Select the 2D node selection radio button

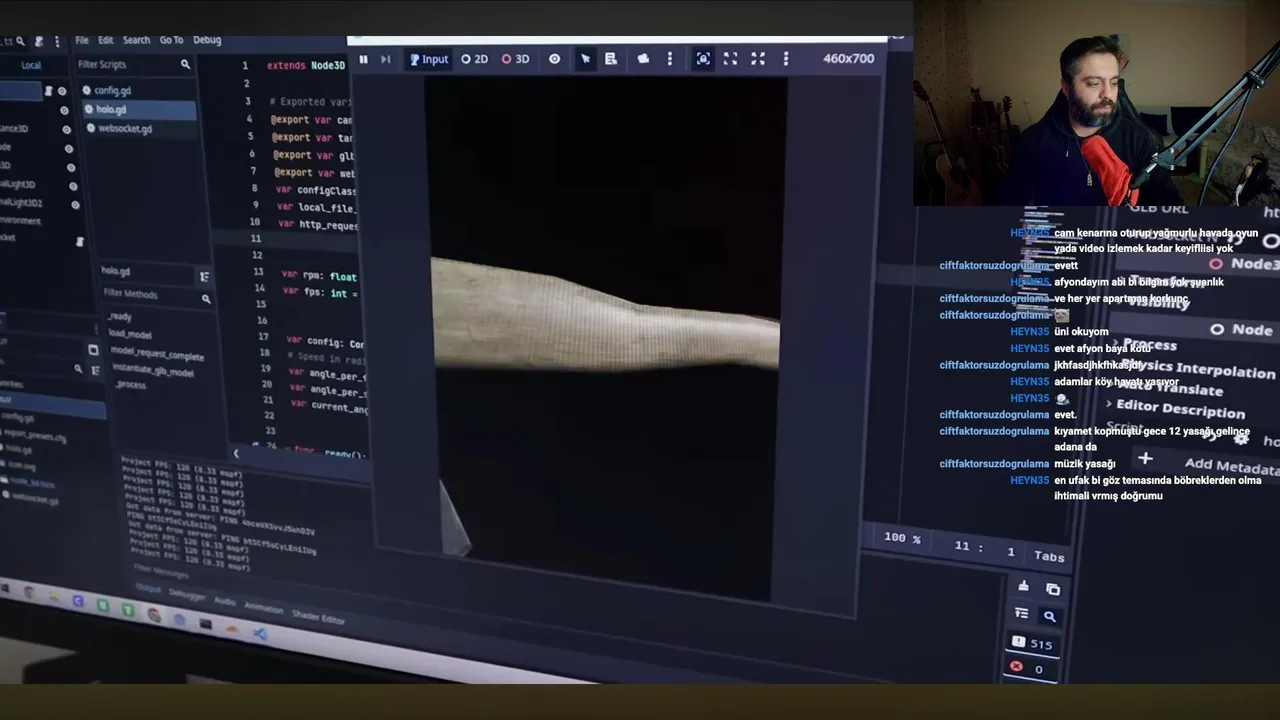[x=475, y=59]
